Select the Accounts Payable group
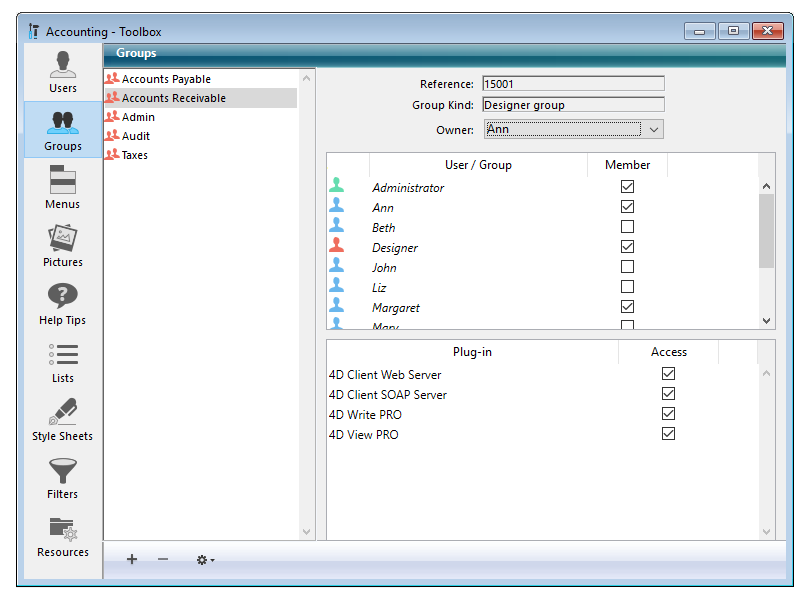The image size is (811, 602). tap(166, 79)
